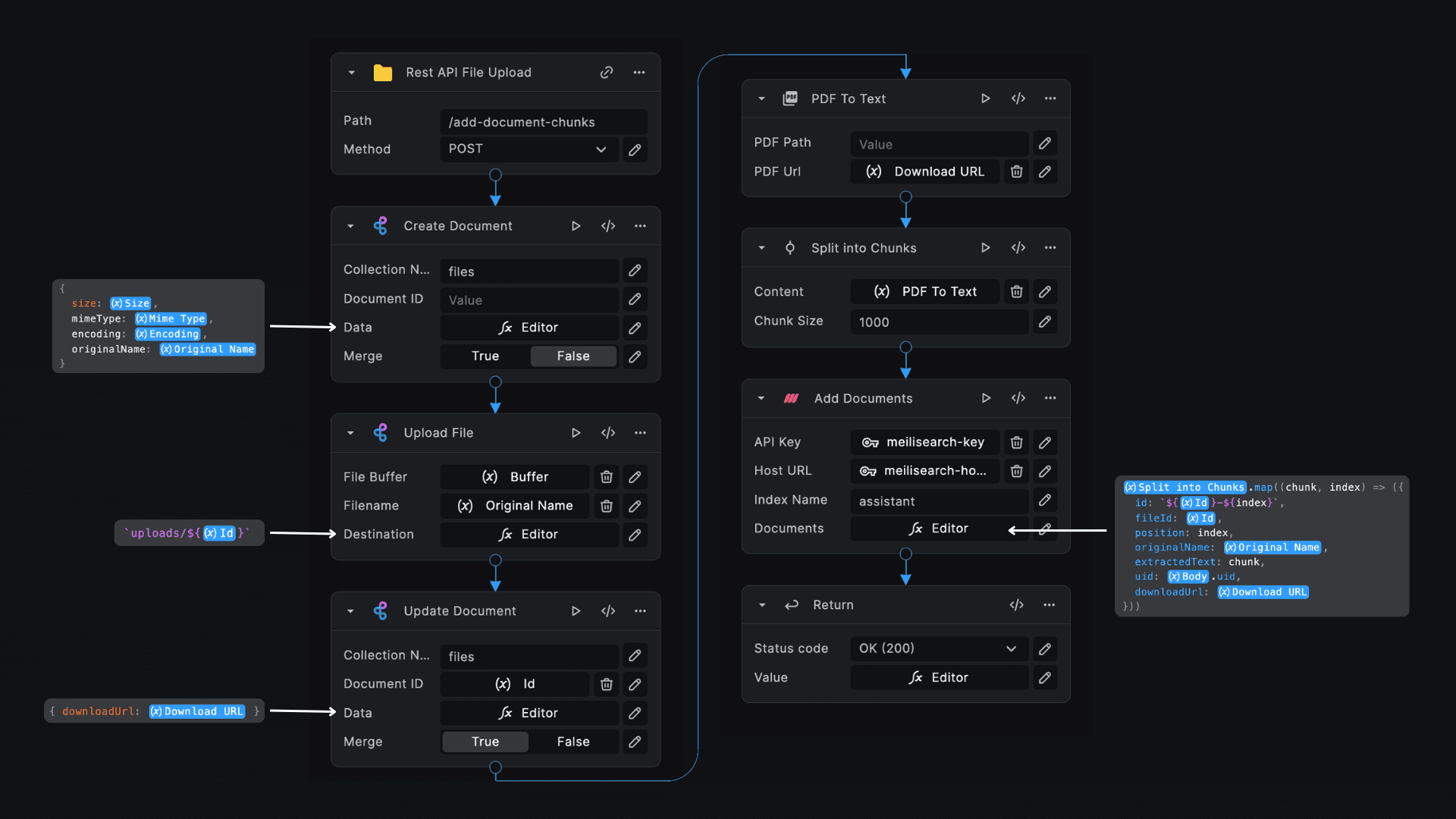Collapse the Split into Chunks node
Screen dimensions: 1456x819
click(x=761, y=248)
